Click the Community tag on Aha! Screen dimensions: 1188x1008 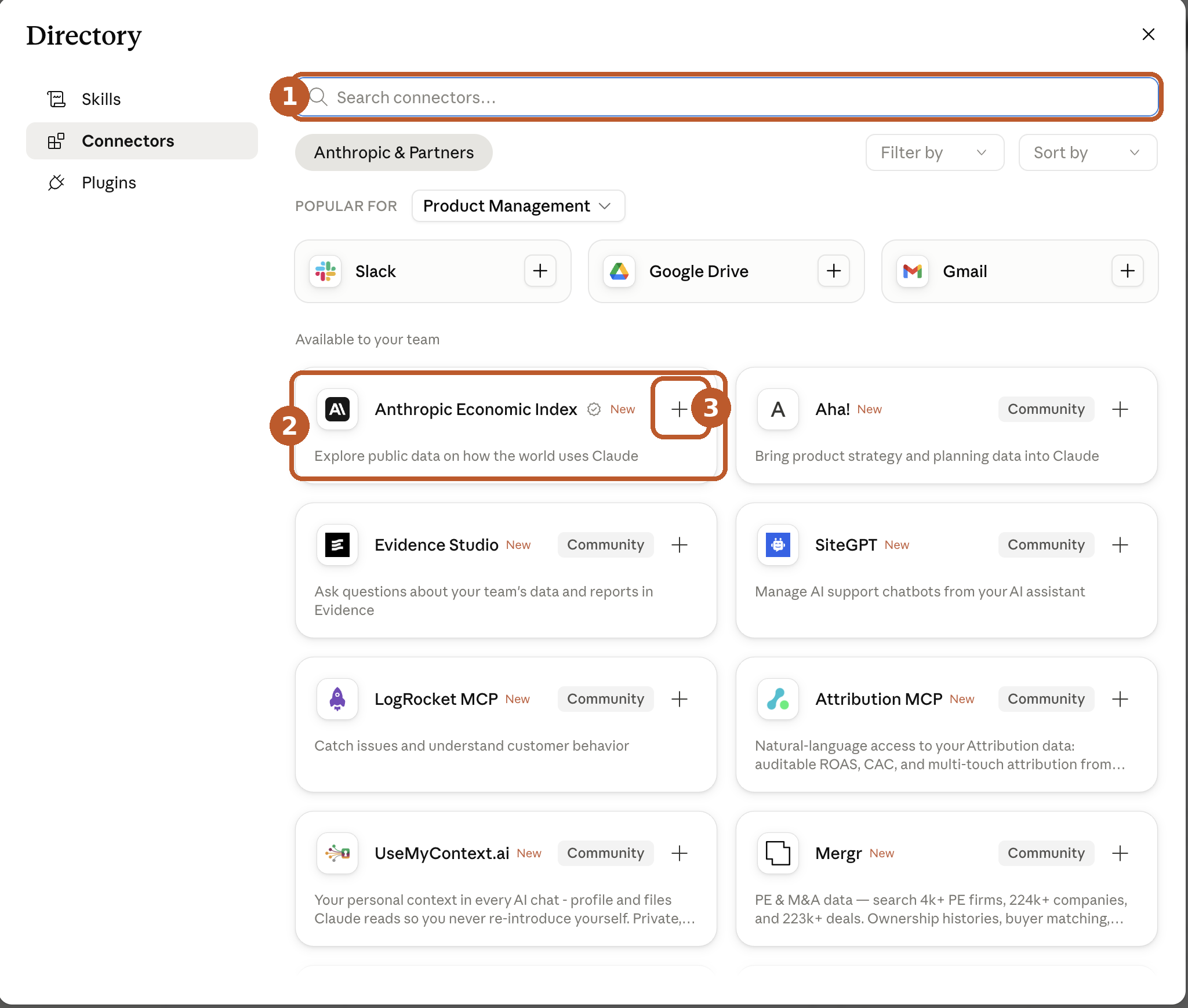pyautogui.click(x=1046, y=409)
